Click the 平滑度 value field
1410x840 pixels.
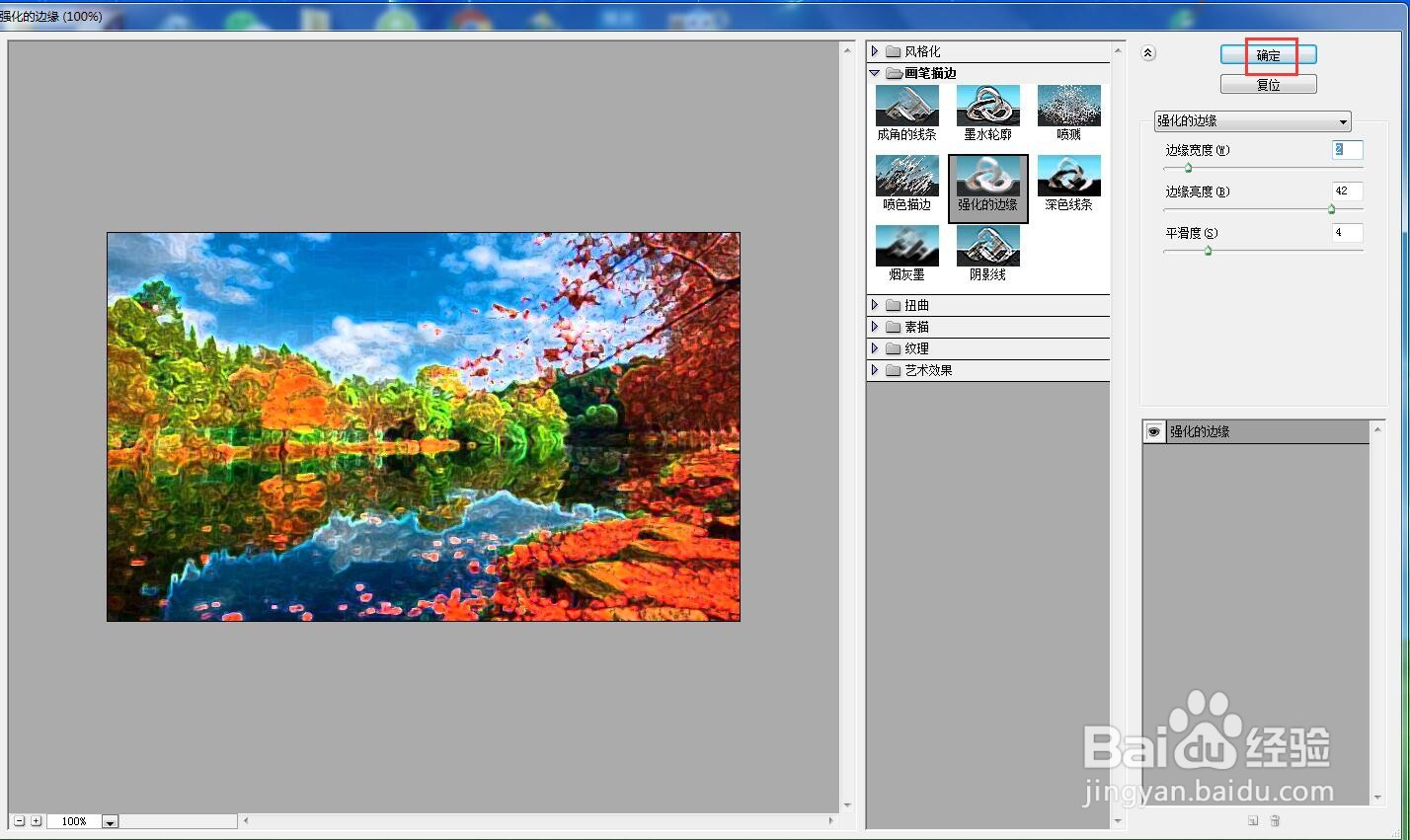pos(1347,232)
